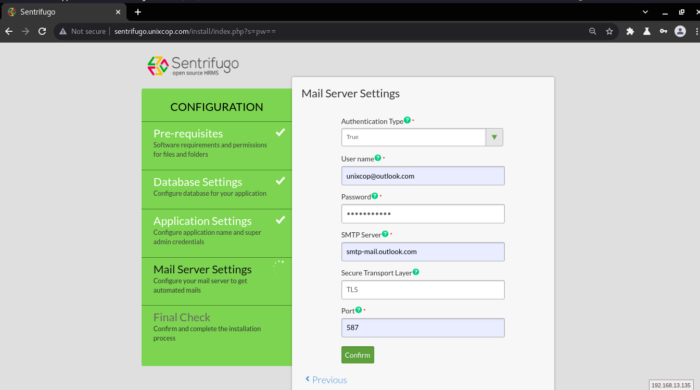Click Database Settings checkmark icon
This screenshot has height=390, width=700.
coord(280,181)
